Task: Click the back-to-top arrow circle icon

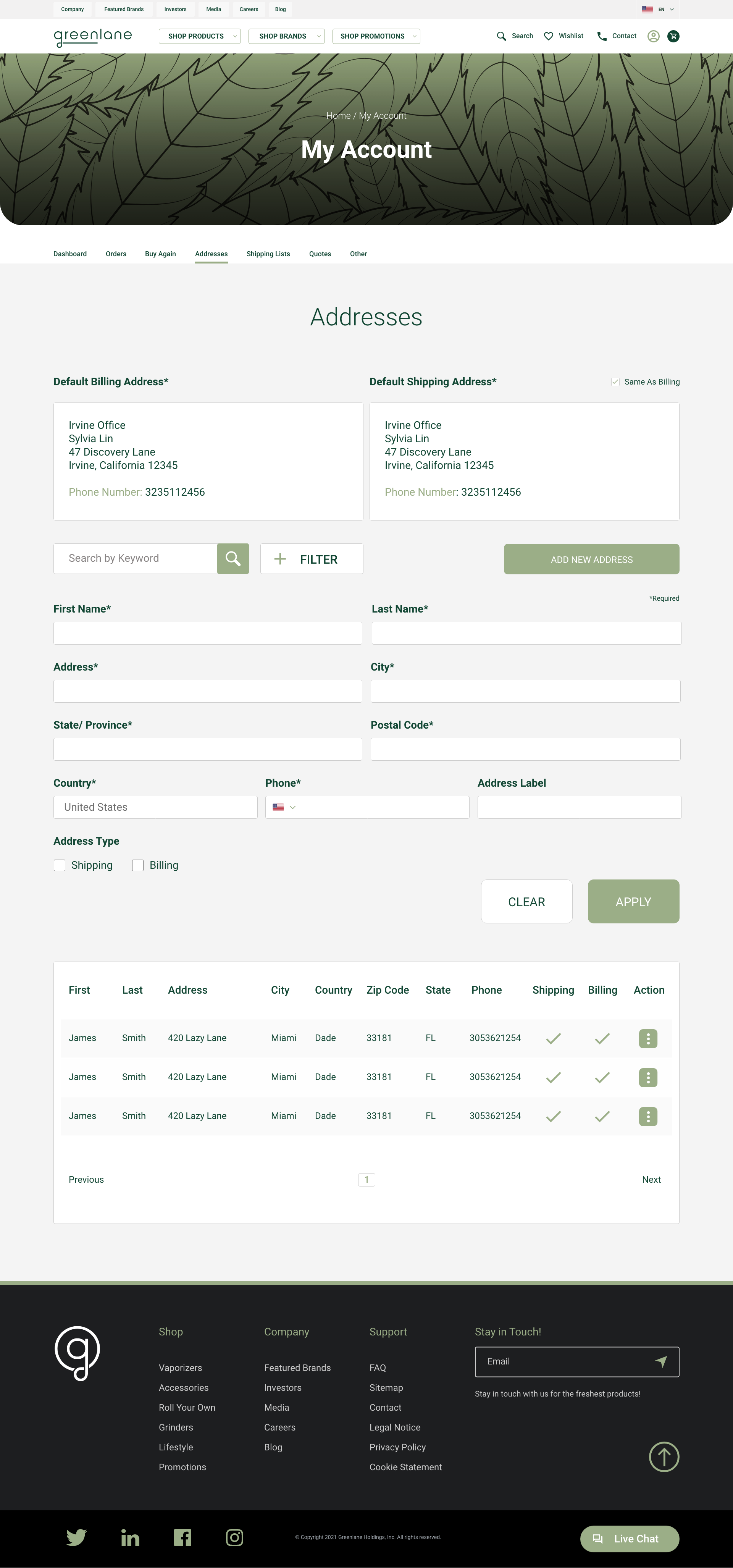Action: click(x=664, y=1457)
